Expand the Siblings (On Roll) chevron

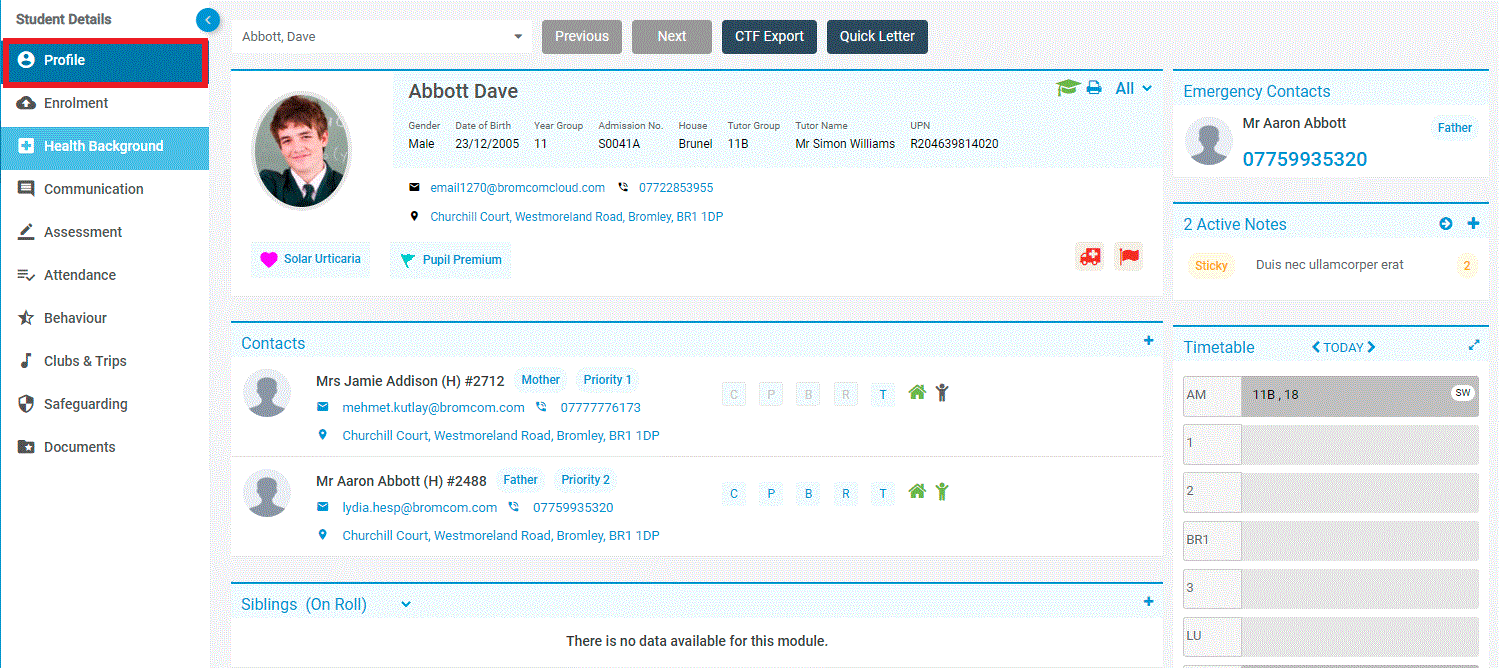pos(406,605)
